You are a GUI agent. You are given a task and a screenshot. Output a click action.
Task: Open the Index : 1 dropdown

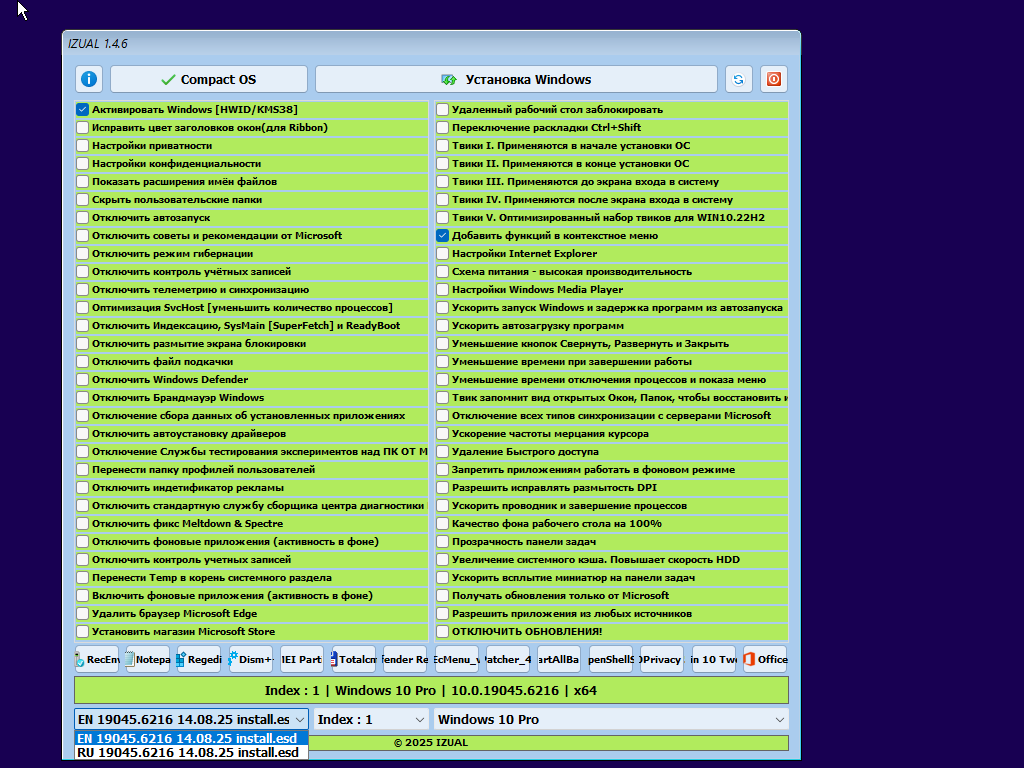[372, 720]
